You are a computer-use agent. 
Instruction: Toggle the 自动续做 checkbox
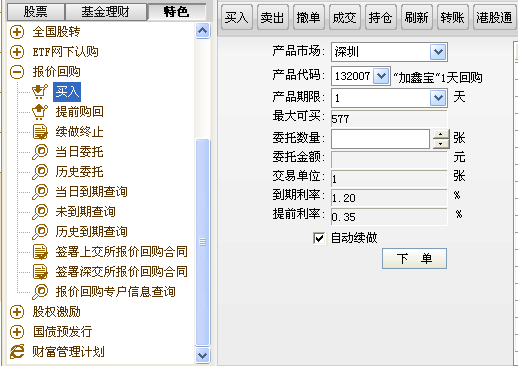click(319, 238)
